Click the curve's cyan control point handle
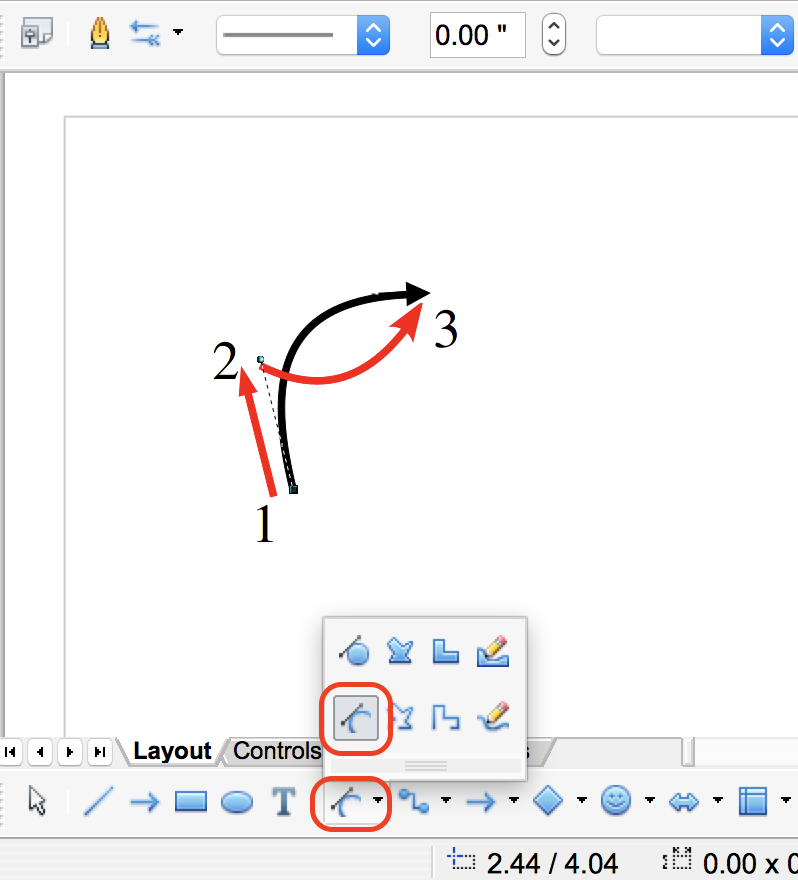Image resolution: width=798 pixels, height=880 pixels. pos(260,359)
